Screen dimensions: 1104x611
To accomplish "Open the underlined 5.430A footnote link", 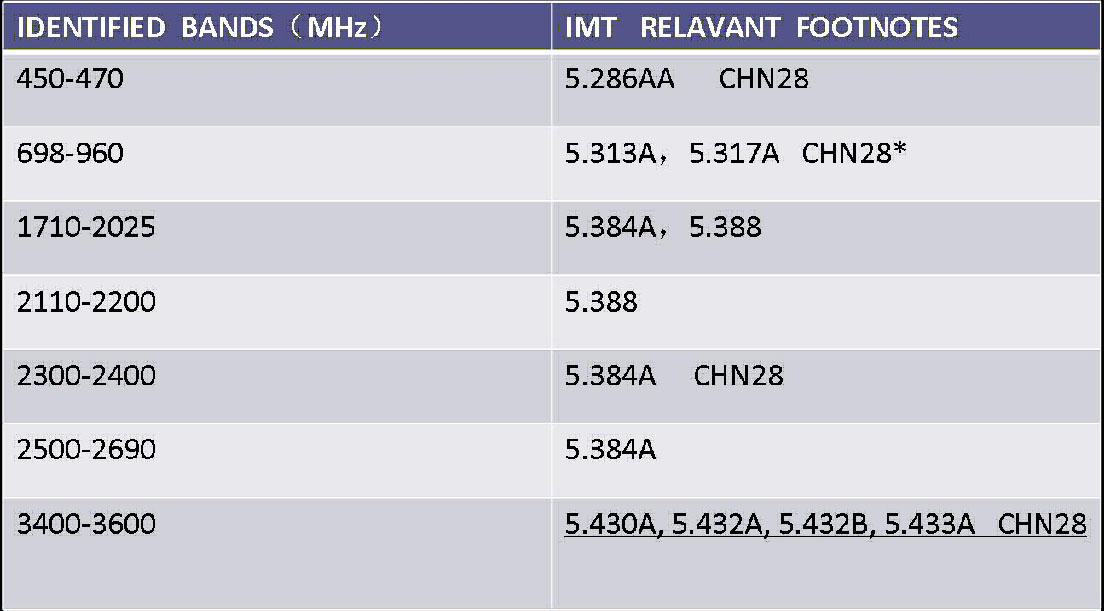I will (610, 524).
